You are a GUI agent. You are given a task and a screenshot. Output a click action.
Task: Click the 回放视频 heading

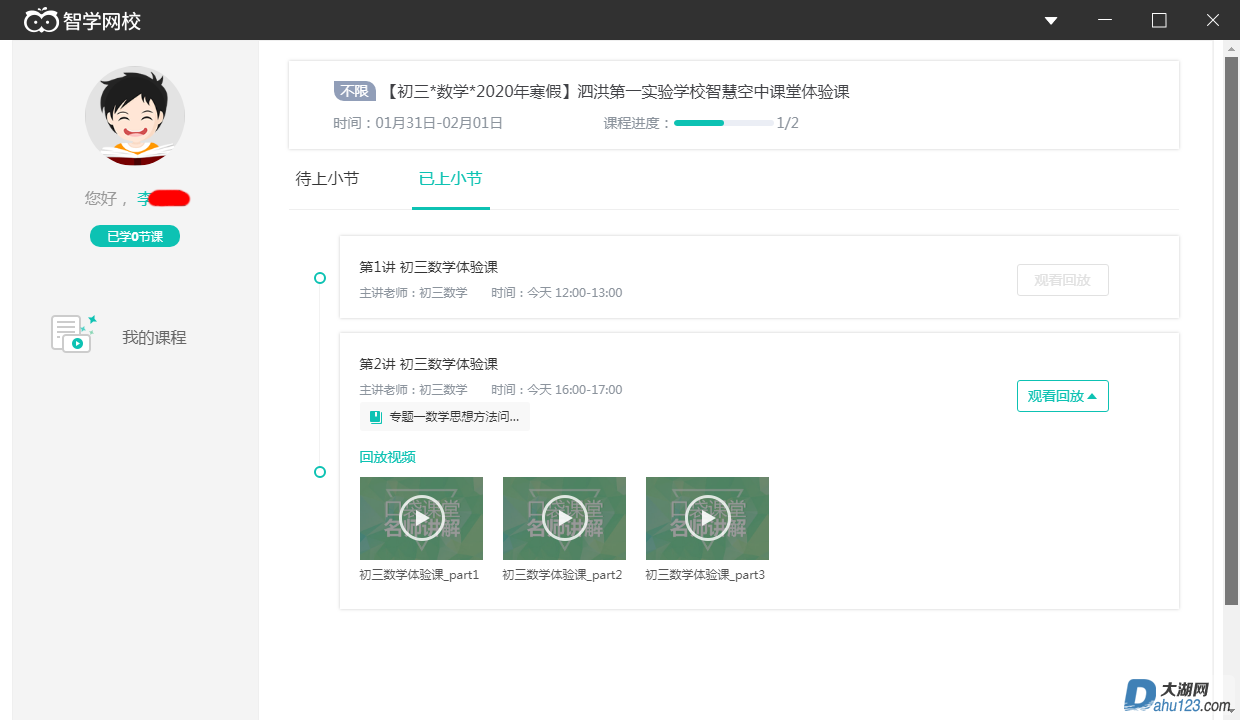pyautogui.click(x=388, y=457)
